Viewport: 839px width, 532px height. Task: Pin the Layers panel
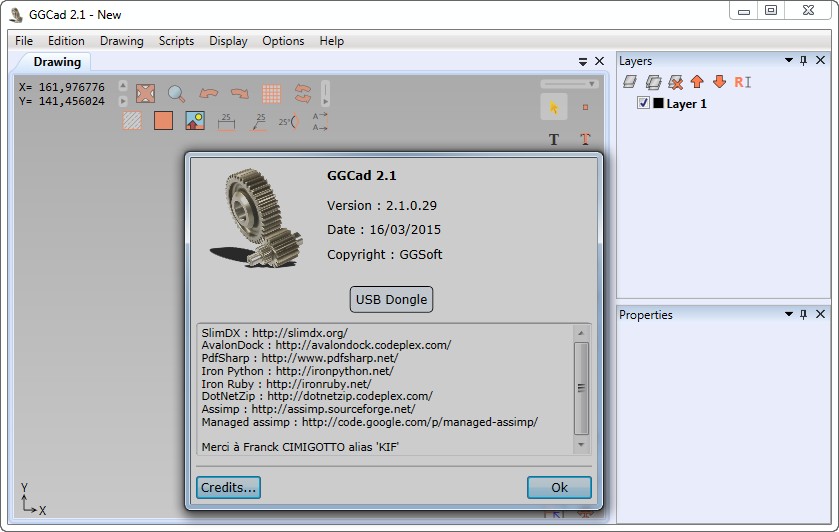[803, 60]
